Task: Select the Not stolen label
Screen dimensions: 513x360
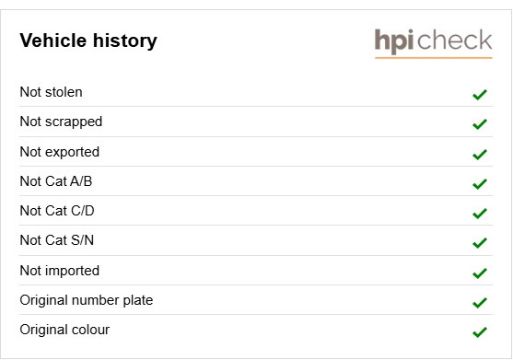Action: [x=51, y=92]
